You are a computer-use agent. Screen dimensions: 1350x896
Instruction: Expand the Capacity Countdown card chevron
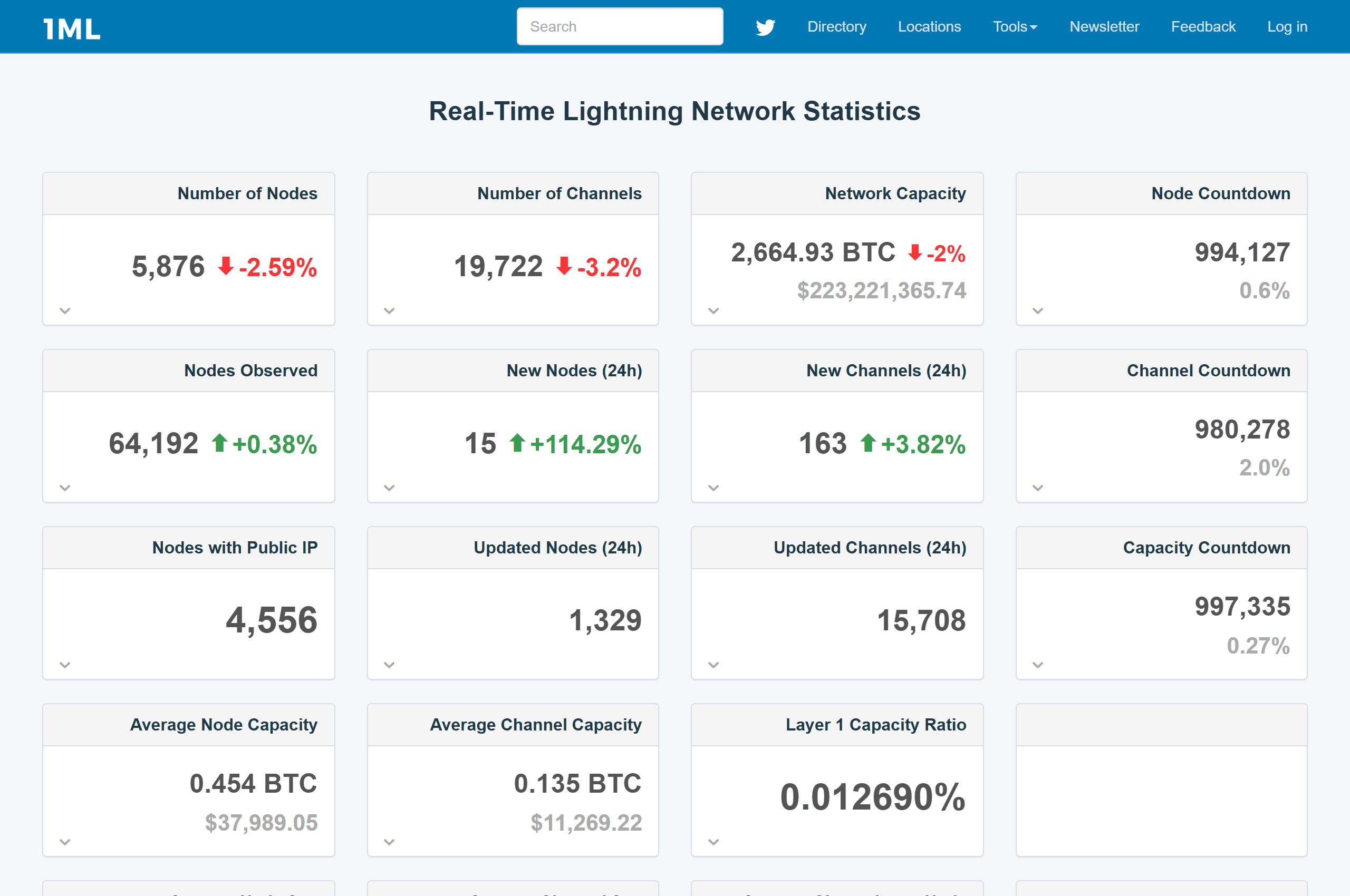pyautogui.click(x=1038, y=665)
